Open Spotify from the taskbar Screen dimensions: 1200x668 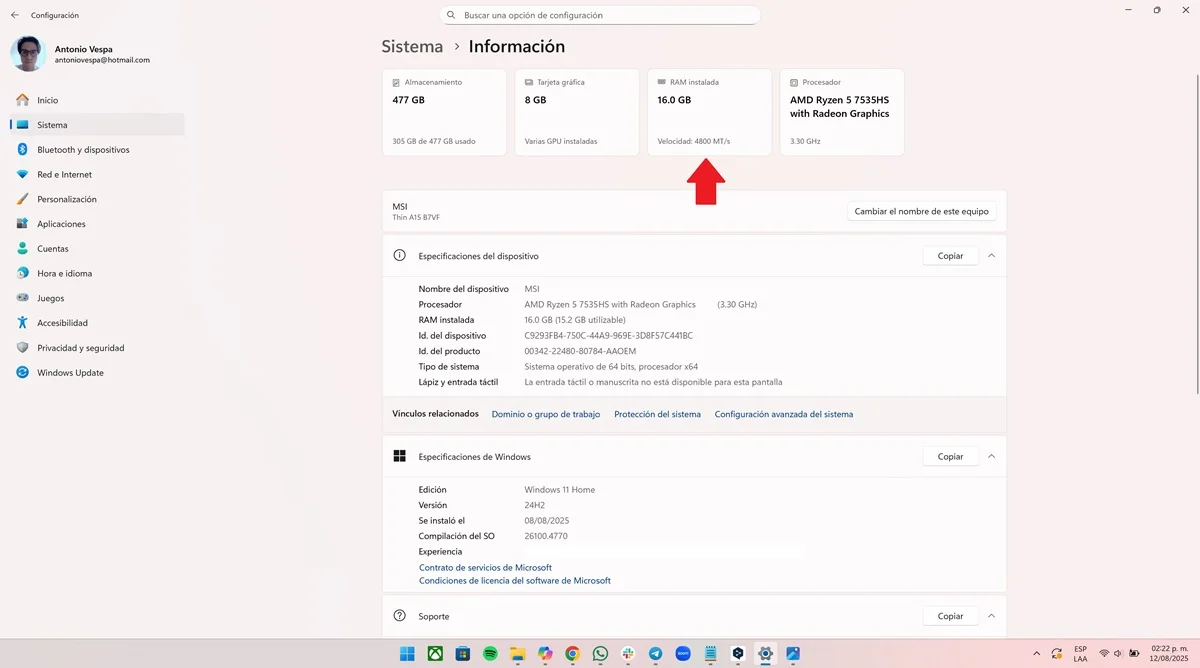tap(490, 654)
